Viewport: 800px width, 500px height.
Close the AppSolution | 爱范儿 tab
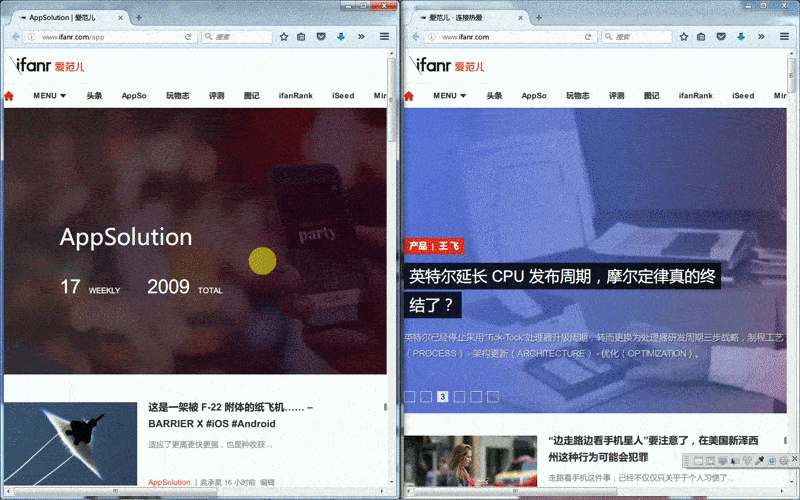tap(120, 18)
